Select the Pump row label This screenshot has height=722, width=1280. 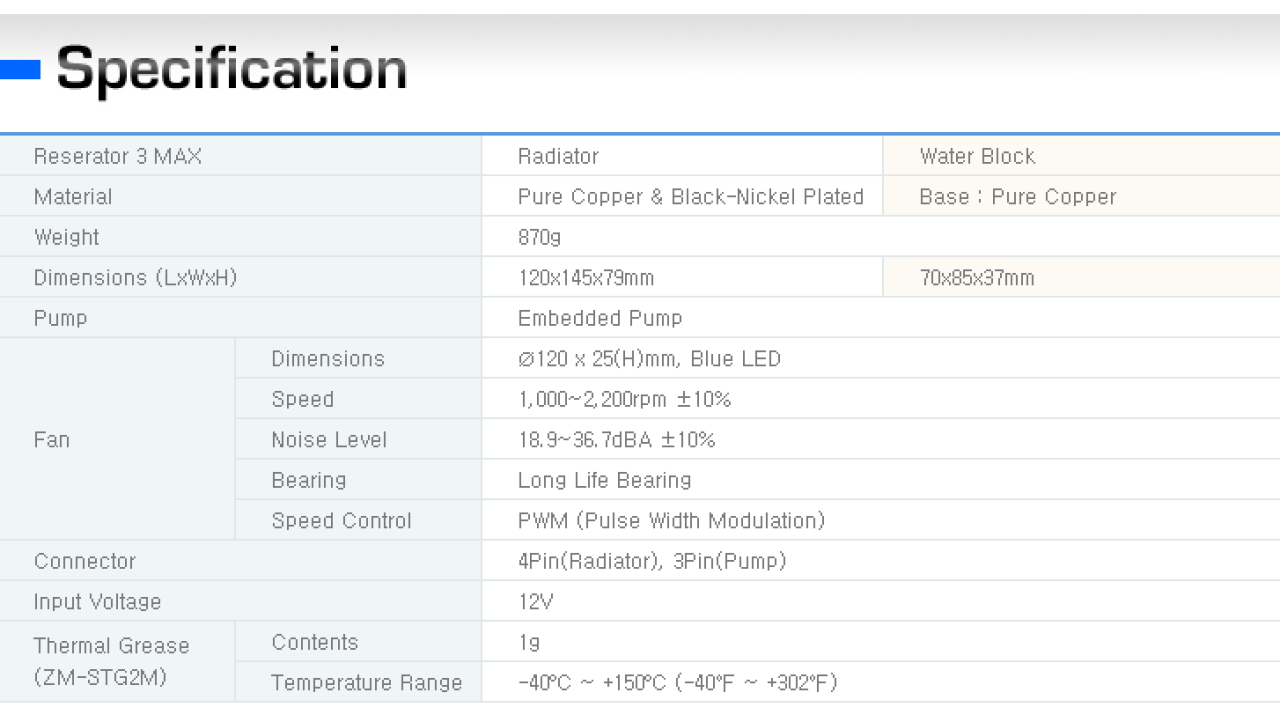click(61, 318)
